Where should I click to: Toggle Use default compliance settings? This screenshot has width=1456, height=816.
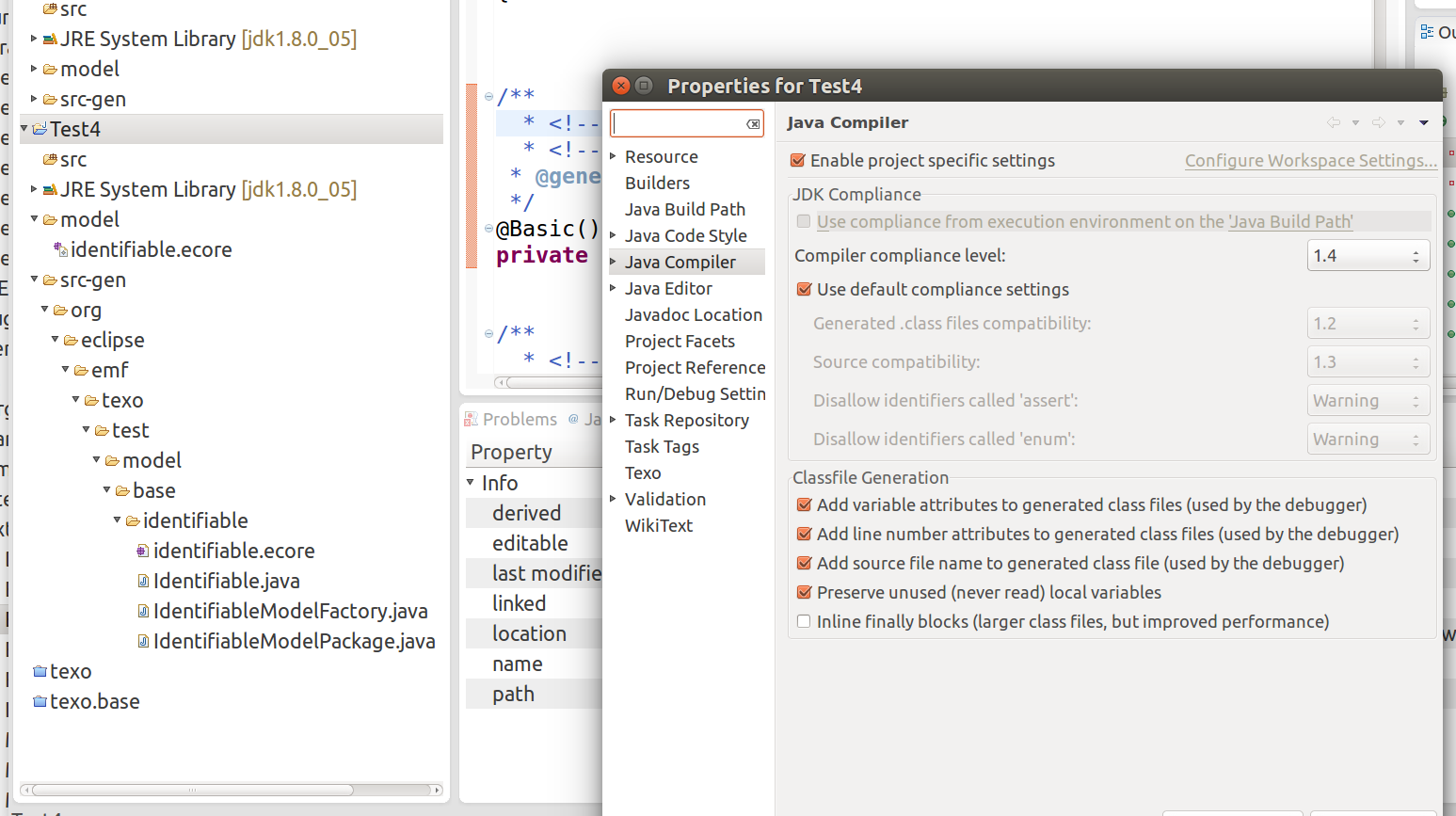(x=805, y=289)
